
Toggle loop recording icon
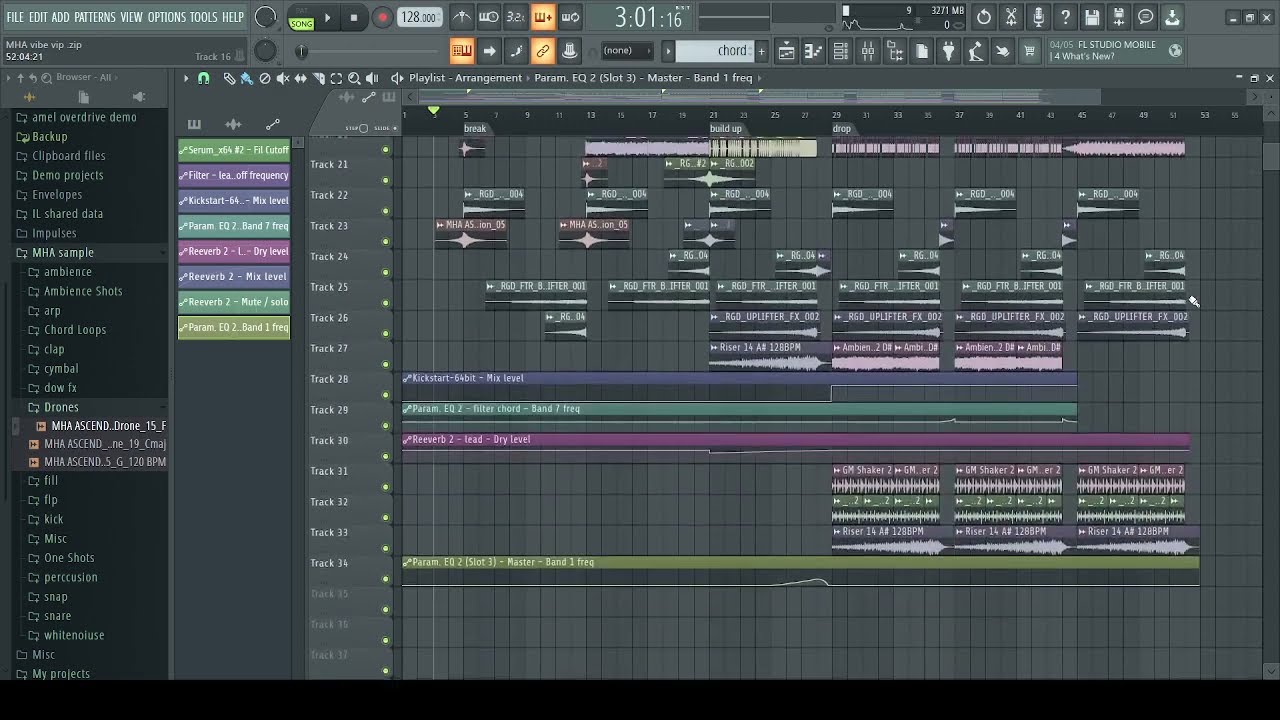coord(570,17)
